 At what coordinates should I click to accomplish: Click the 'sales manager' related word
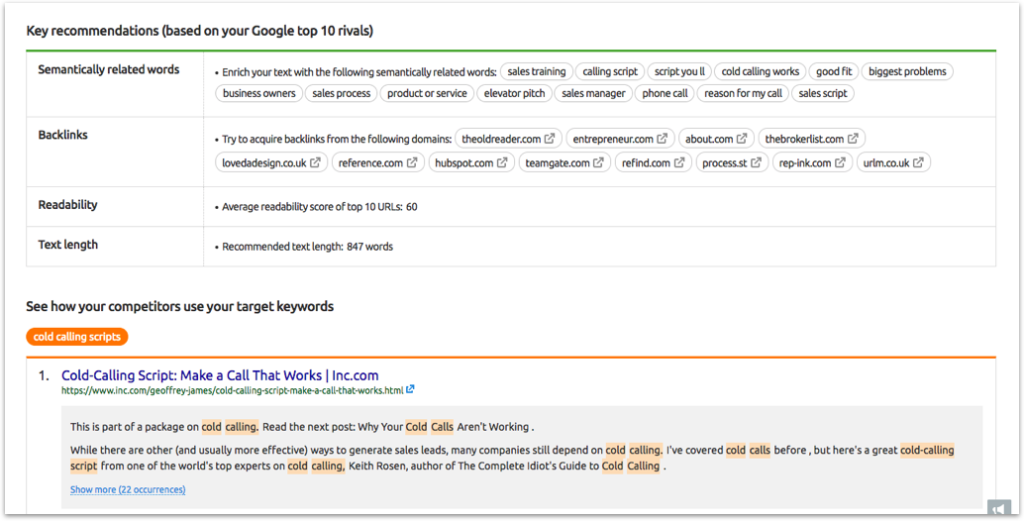click(594, 93)
